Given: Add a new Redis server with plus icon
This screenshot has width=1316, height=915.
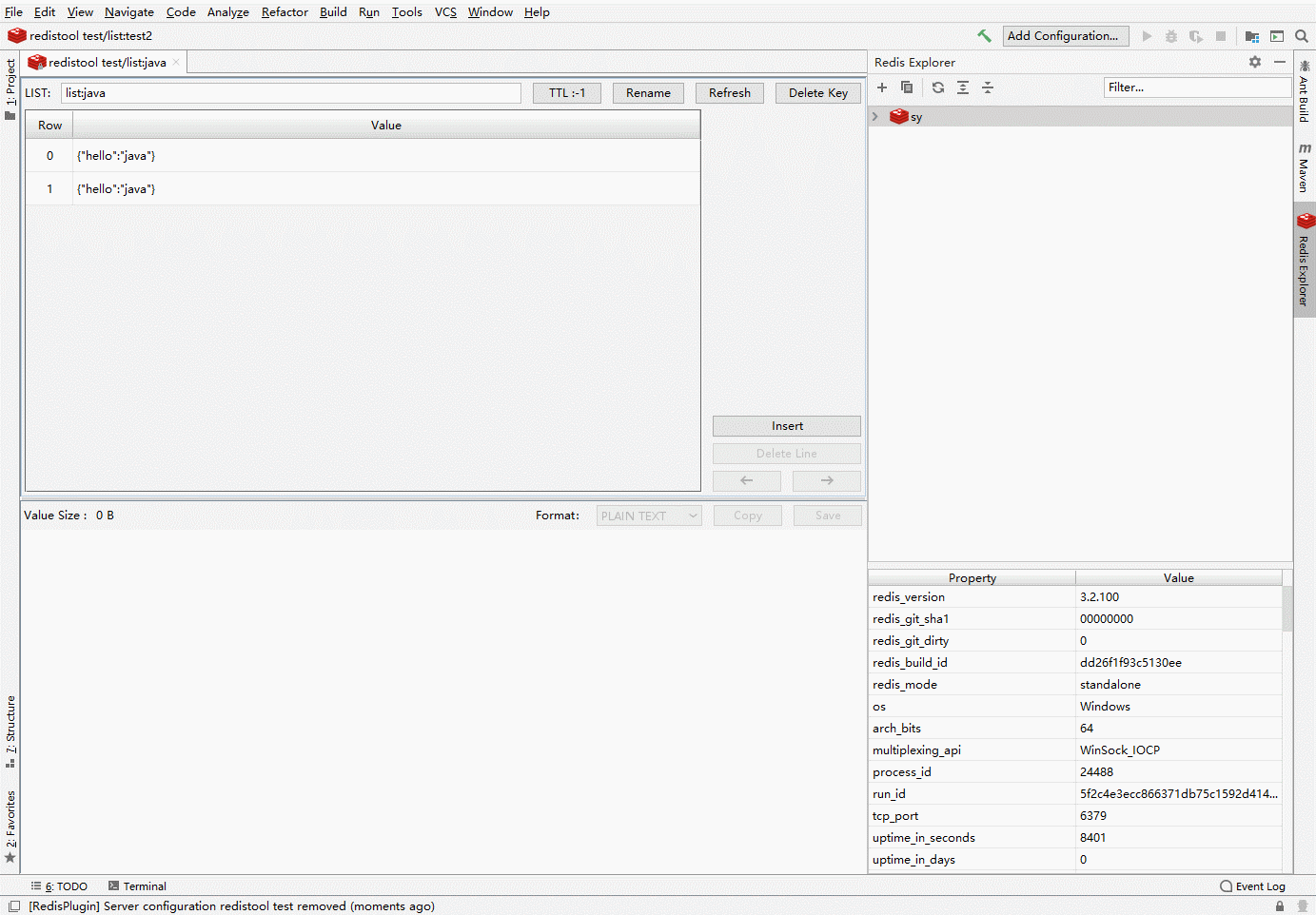Looking at the screenshot, I should (x=882, y=88).
